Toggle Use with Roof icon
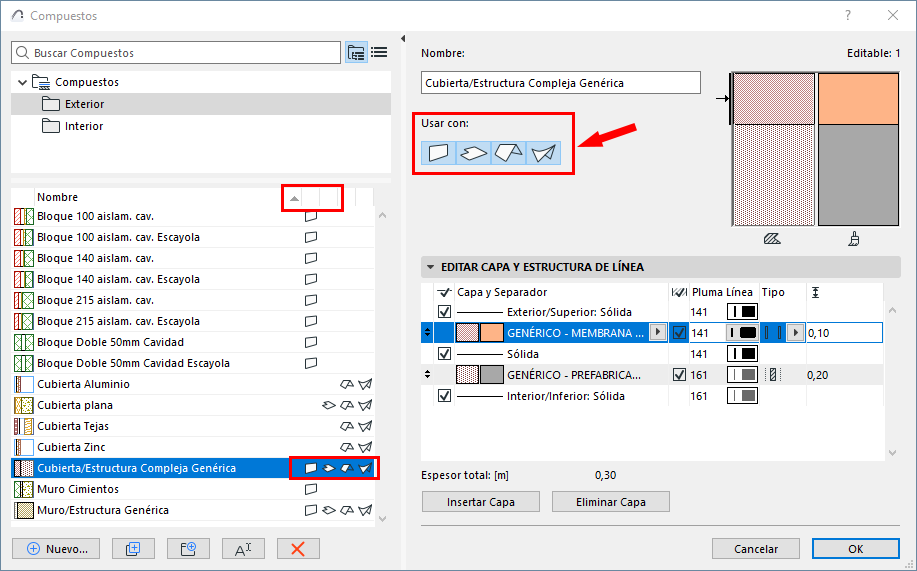Viewport: 917px width, 571px height. tap(509, 153)
